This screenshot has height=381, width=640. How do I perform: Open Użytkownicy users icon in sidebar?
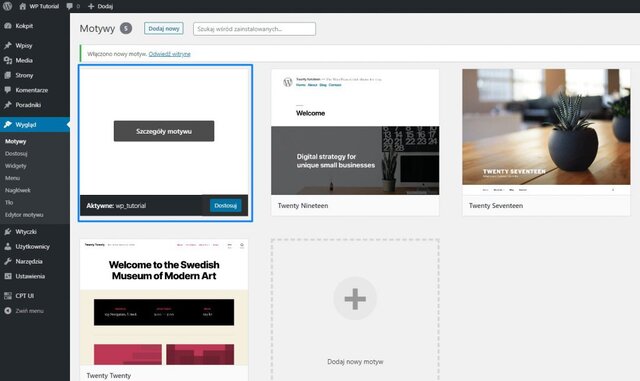pyautogui.click(x=8, y=247)
